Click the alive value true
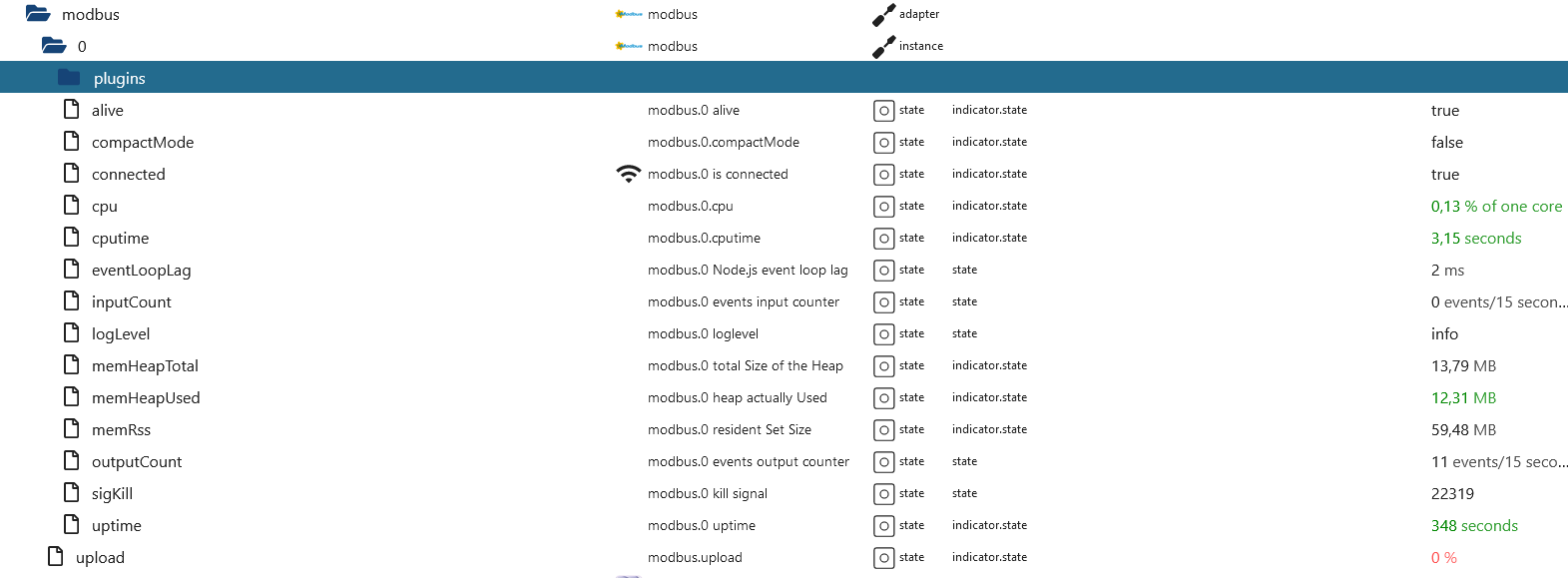This screenshot has width=1568, height=578. (x=1445, y=111)
